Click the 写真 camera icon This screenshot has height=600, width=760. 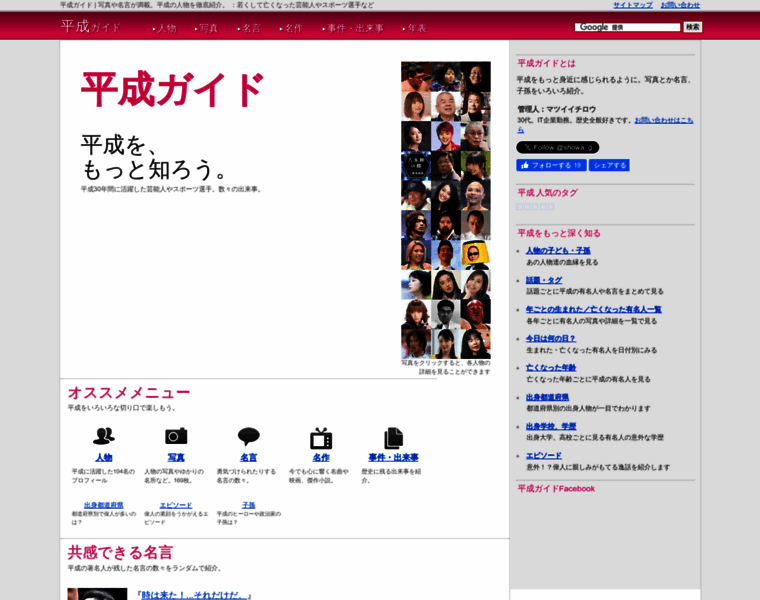tap(176, 436)
